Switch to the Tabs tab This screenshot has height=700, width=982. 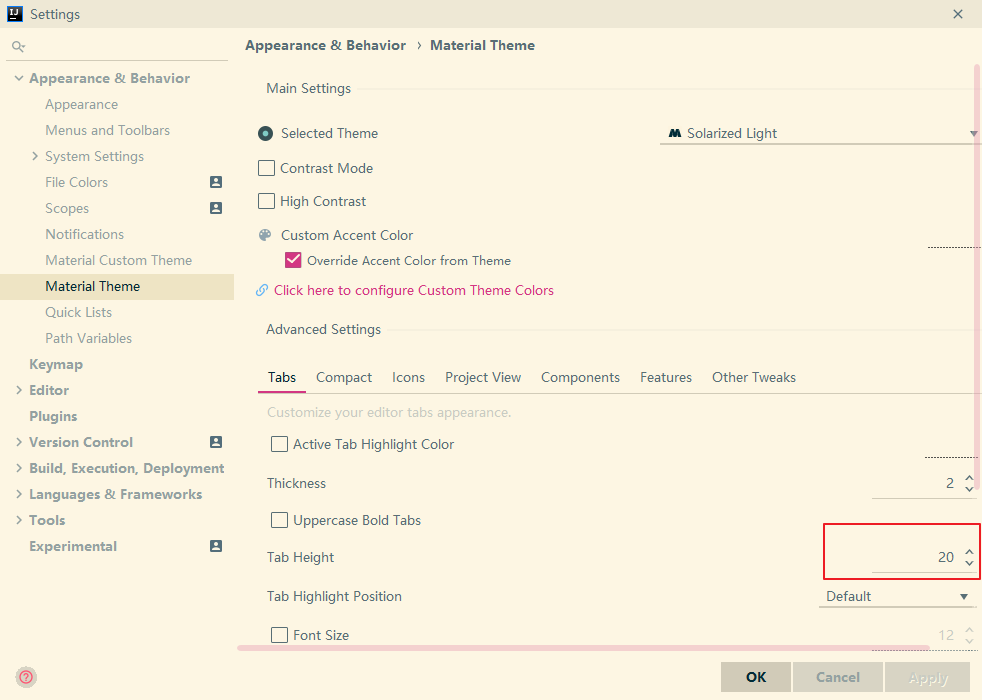(282, 378)
